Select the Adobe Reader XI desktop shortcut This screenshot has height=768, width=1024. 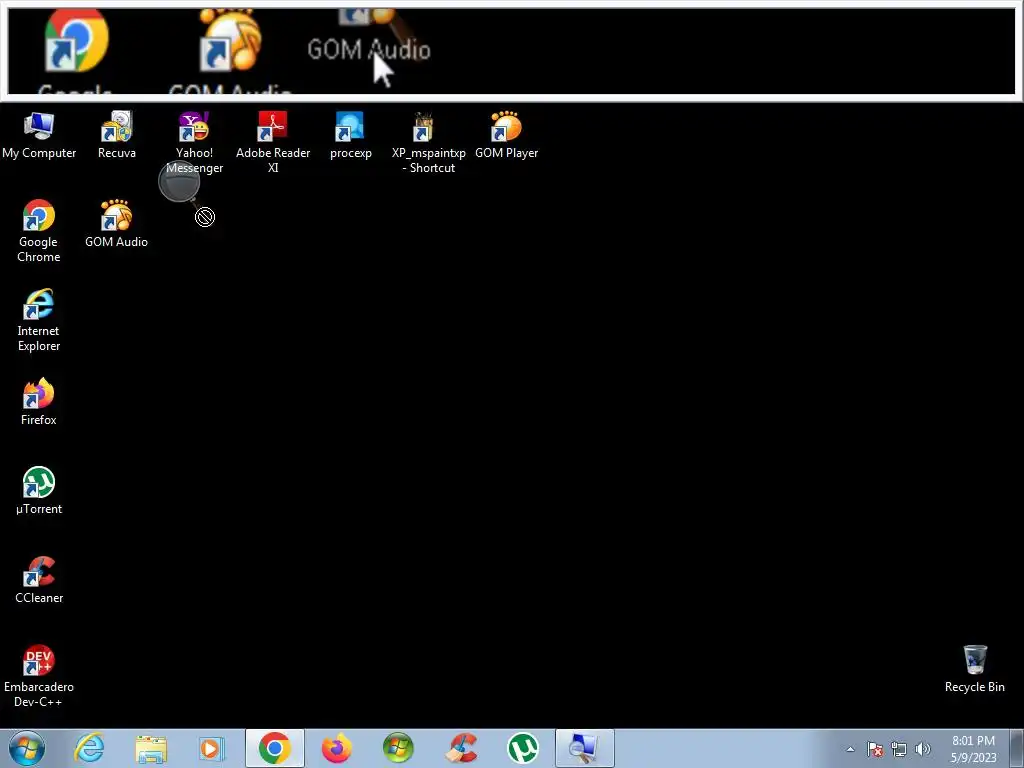click(273, 143)
